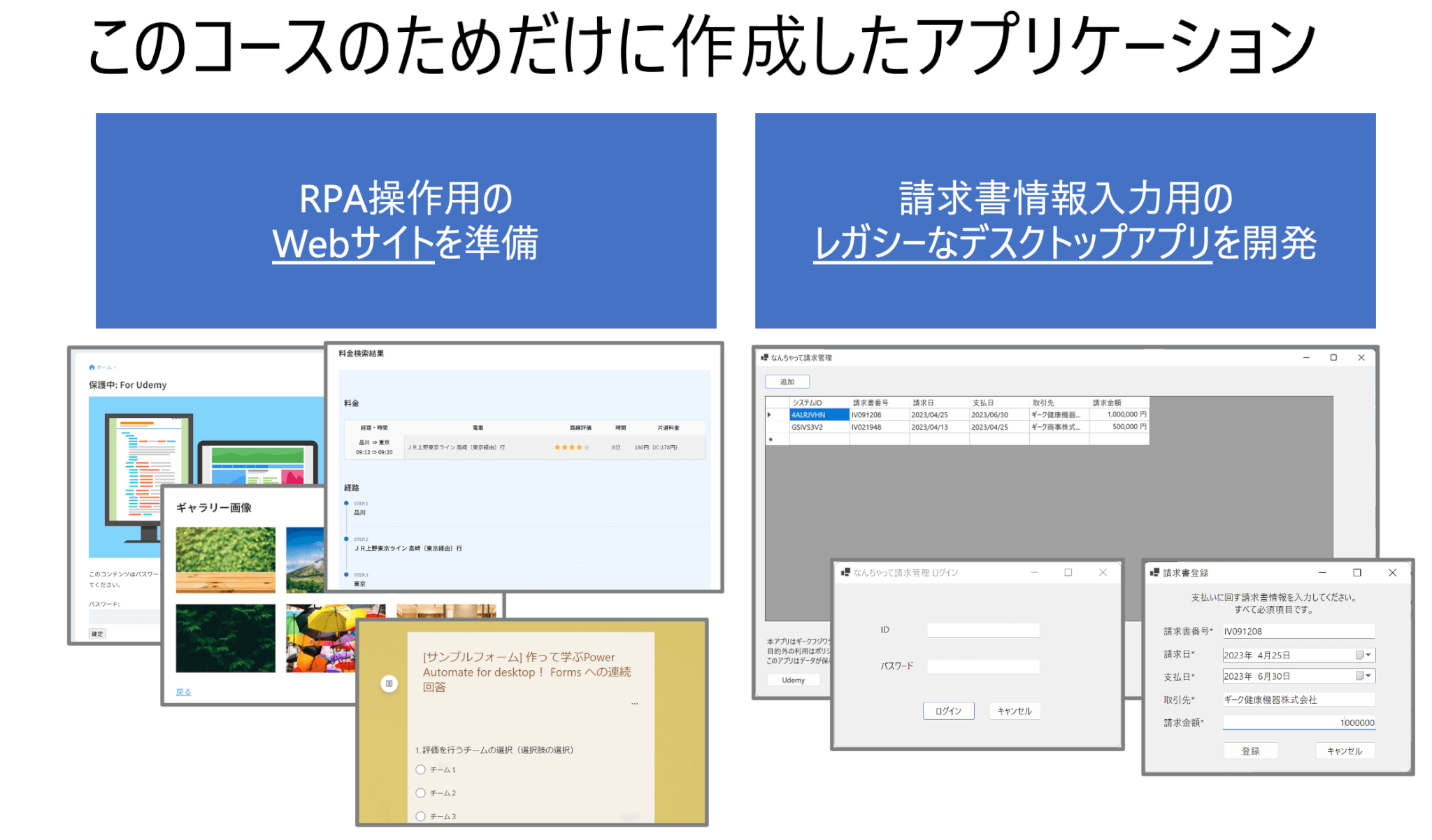Click the 戻る link below the gallery
1432x840 pixels.
184,691
